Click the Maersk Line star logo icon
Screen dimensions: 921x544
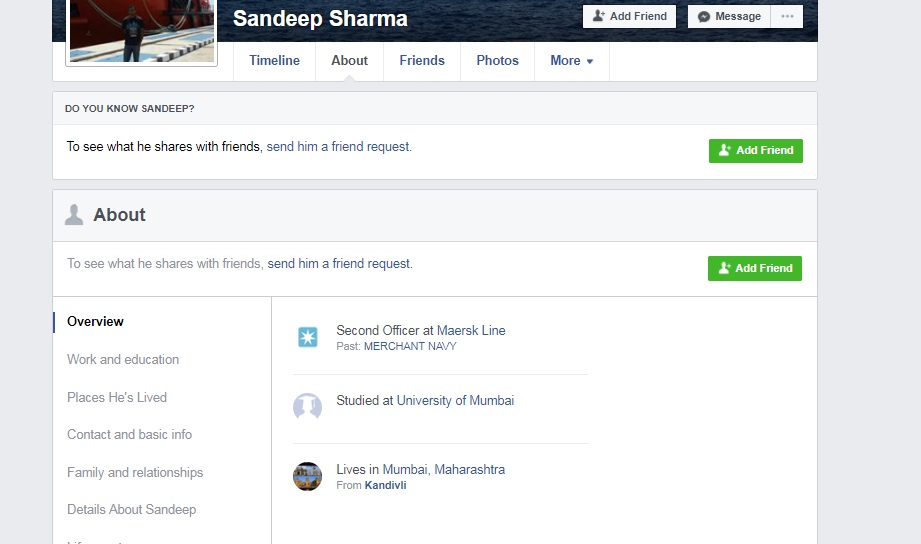308,337
